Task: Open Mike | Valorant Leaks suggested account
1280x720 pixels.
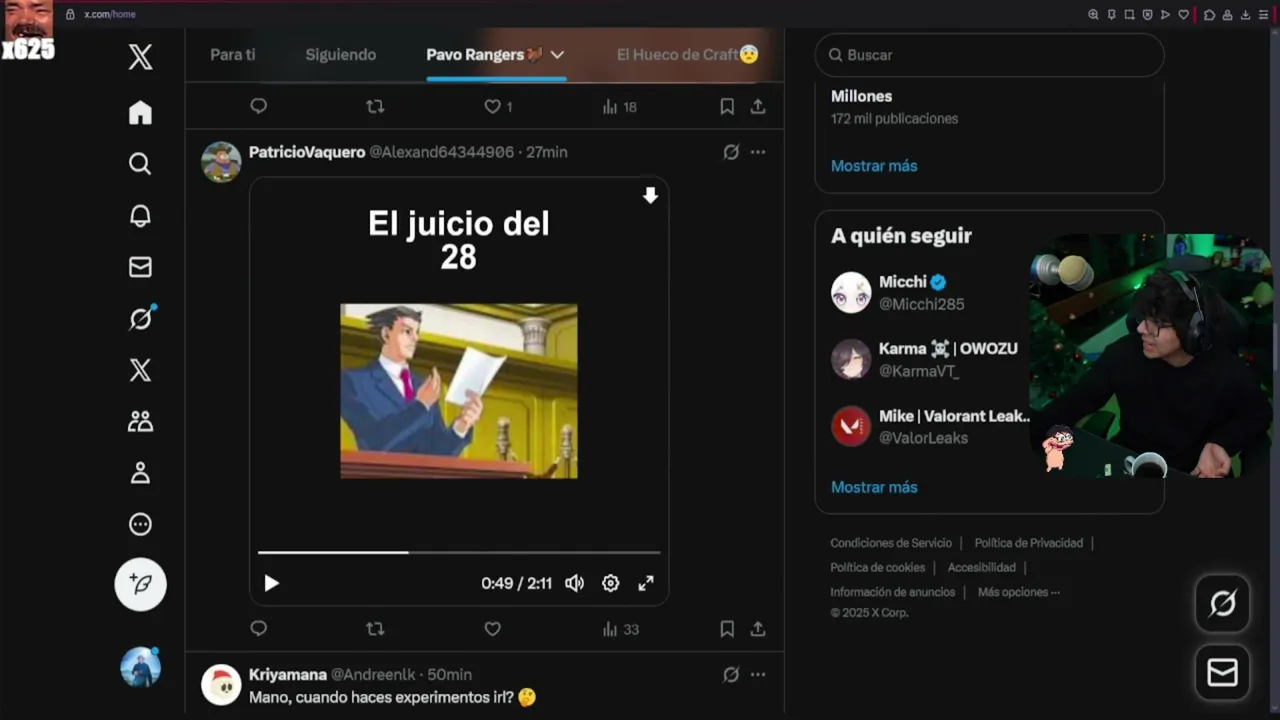Action: (930, 427)
